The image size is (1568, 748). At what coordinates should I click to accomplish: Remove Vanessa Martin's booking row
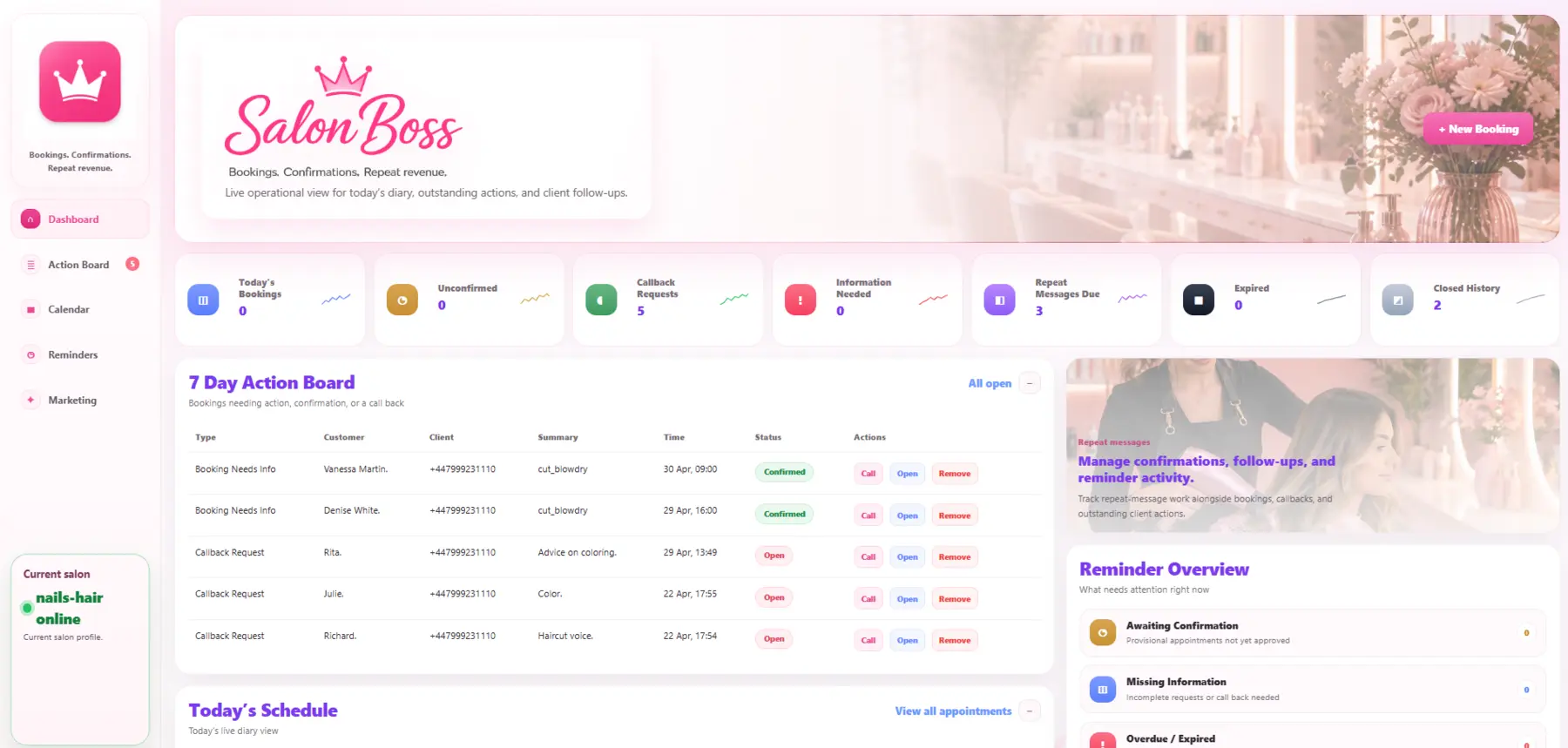tap(955, 474)
